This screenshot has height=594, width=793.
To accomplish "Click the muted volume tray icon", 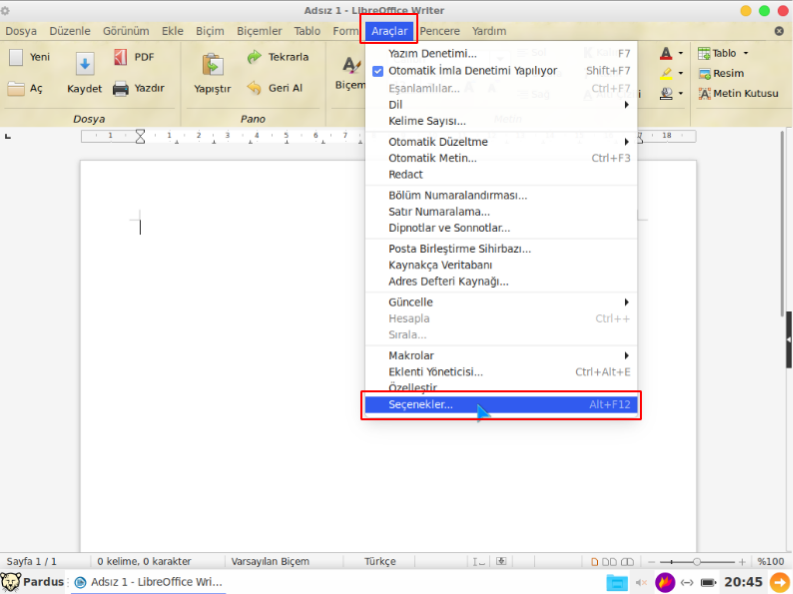I will 641,582.
